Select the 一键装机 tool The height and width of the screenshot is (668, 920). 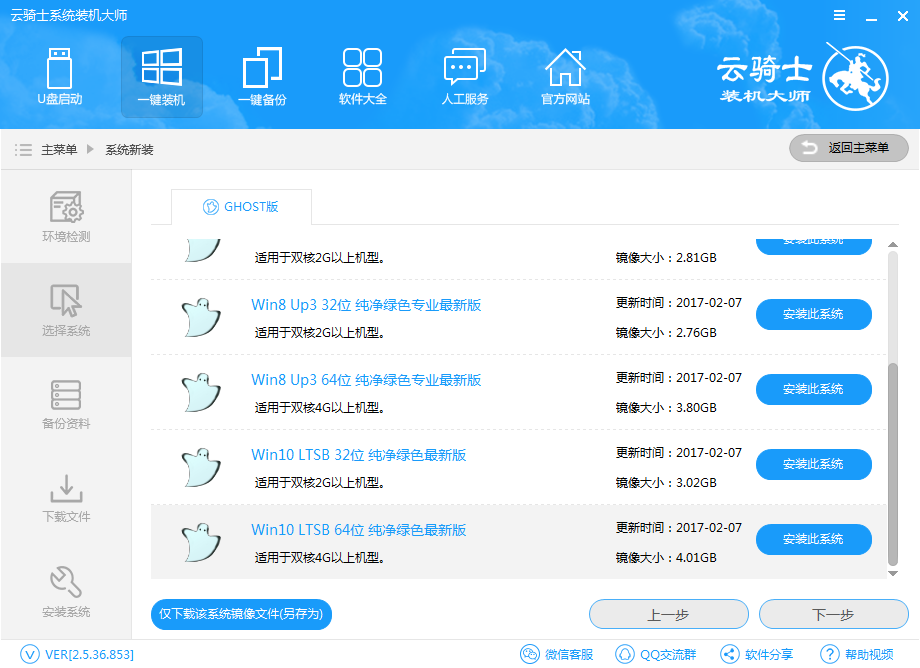(161, 77)
